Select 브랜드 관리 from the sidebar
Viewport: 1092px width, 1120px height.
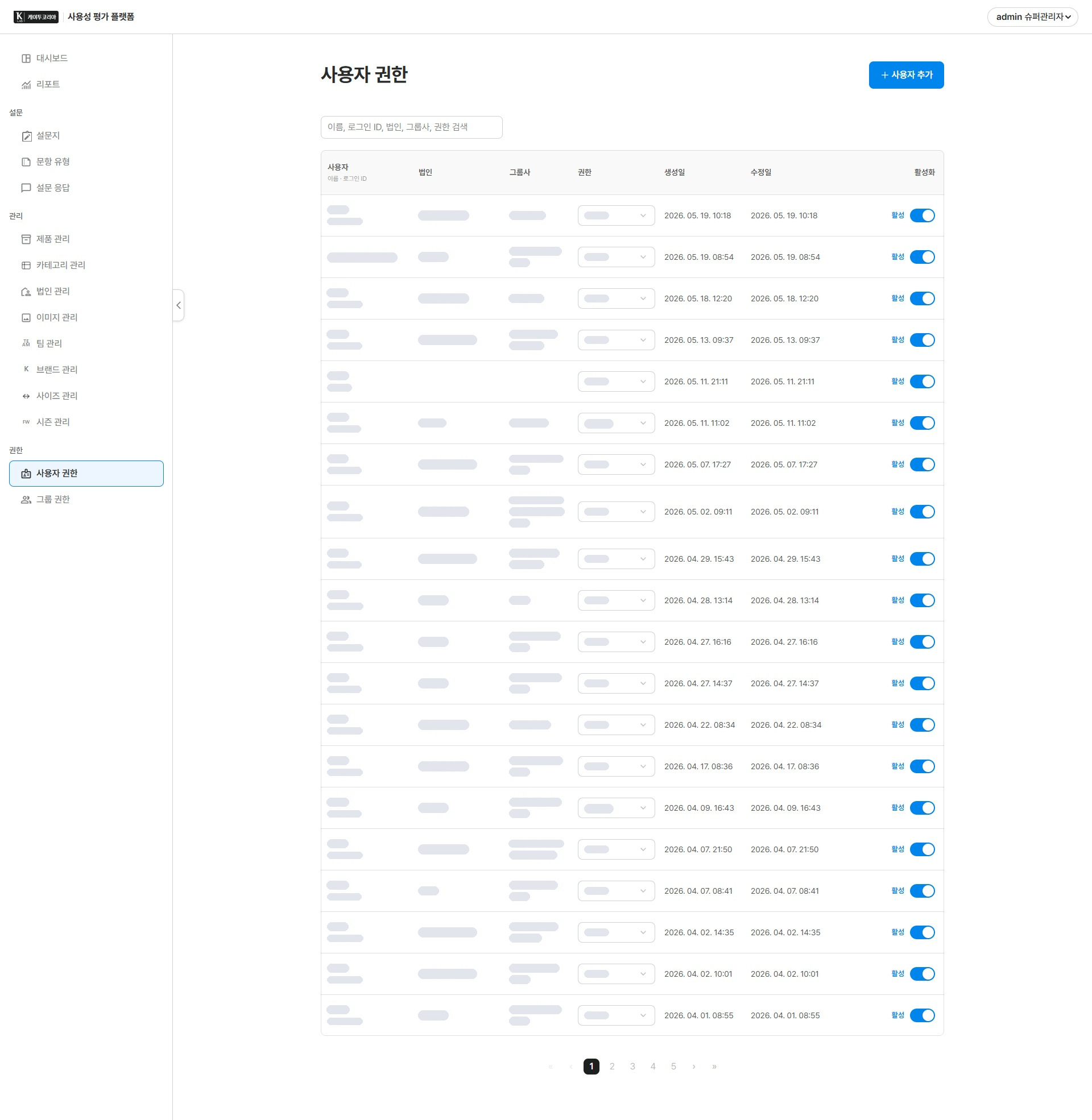click(86, 370)
